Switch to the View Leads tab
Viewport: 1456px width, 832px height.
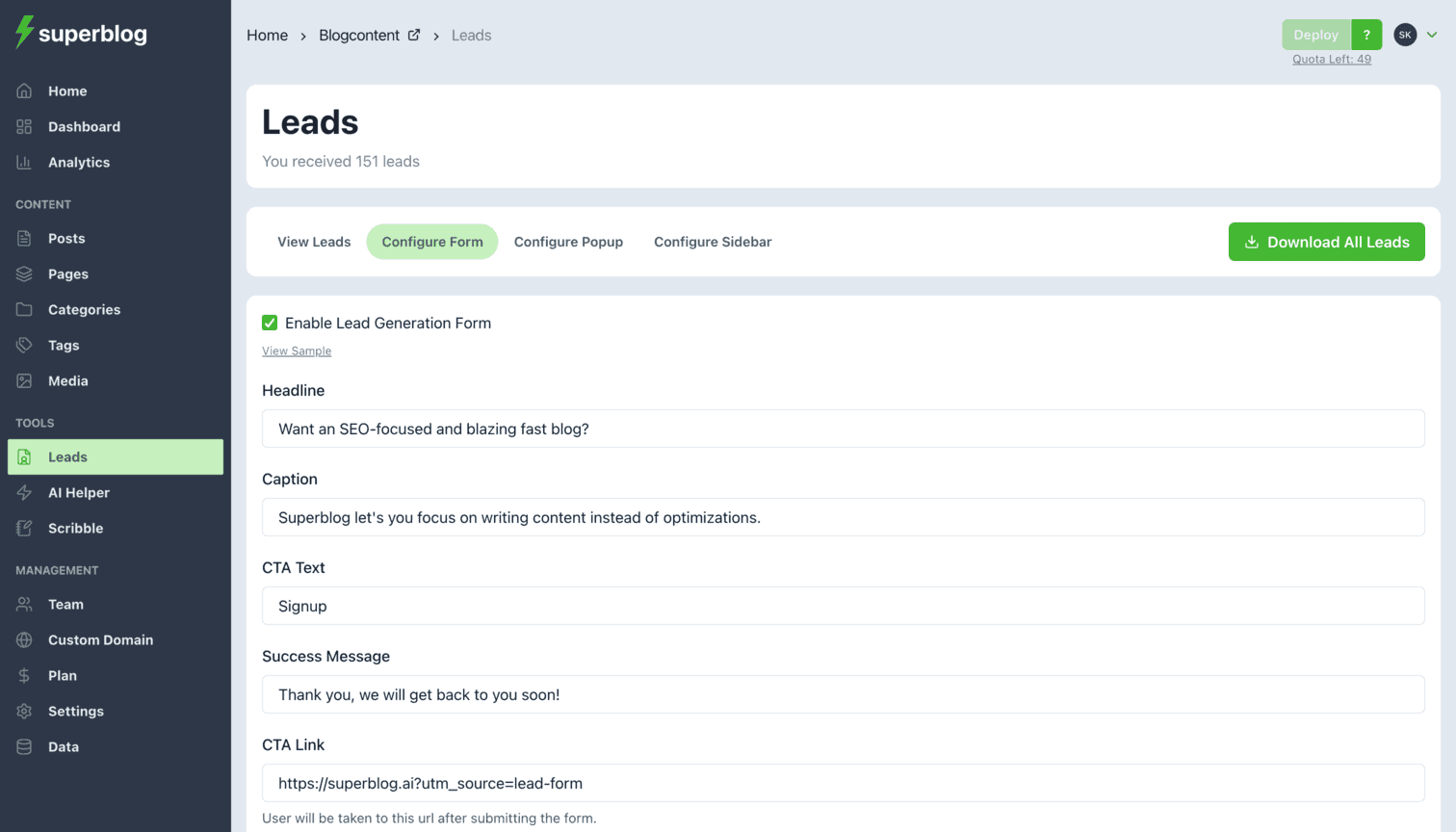pyautogui.click(x=314, y=242)
